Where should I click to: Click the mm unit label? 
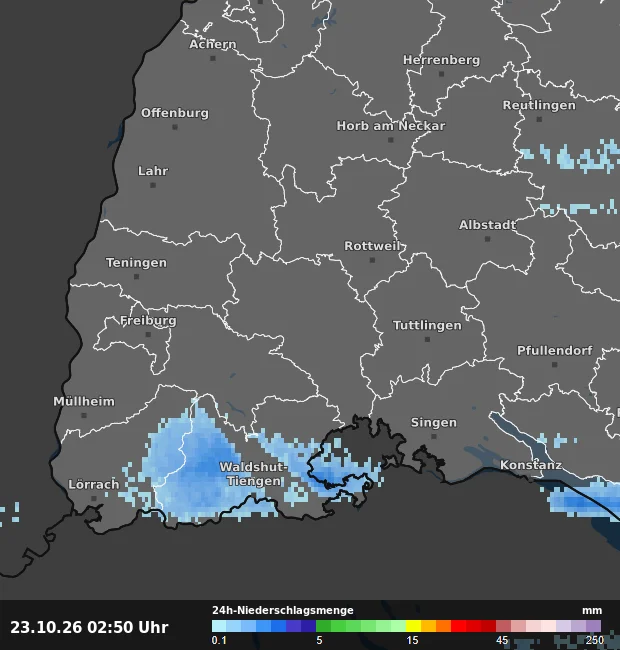pyautogui.click(x=592, y=611)
